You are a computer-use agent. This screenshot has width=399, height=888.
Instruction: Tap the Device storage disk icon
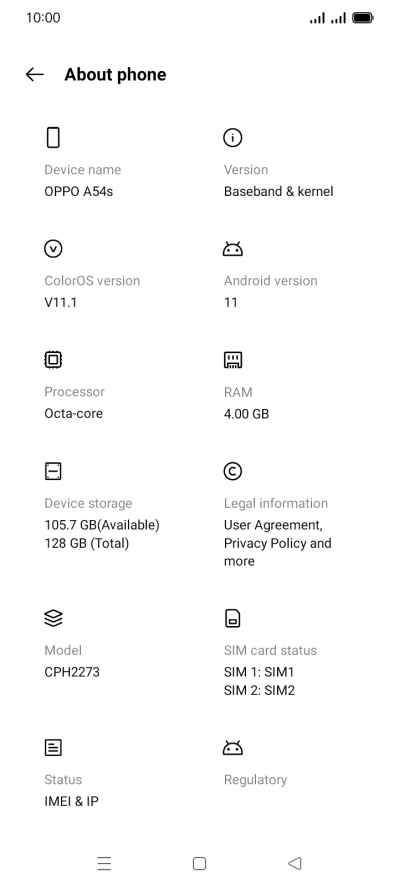click(x=53, y=471)
